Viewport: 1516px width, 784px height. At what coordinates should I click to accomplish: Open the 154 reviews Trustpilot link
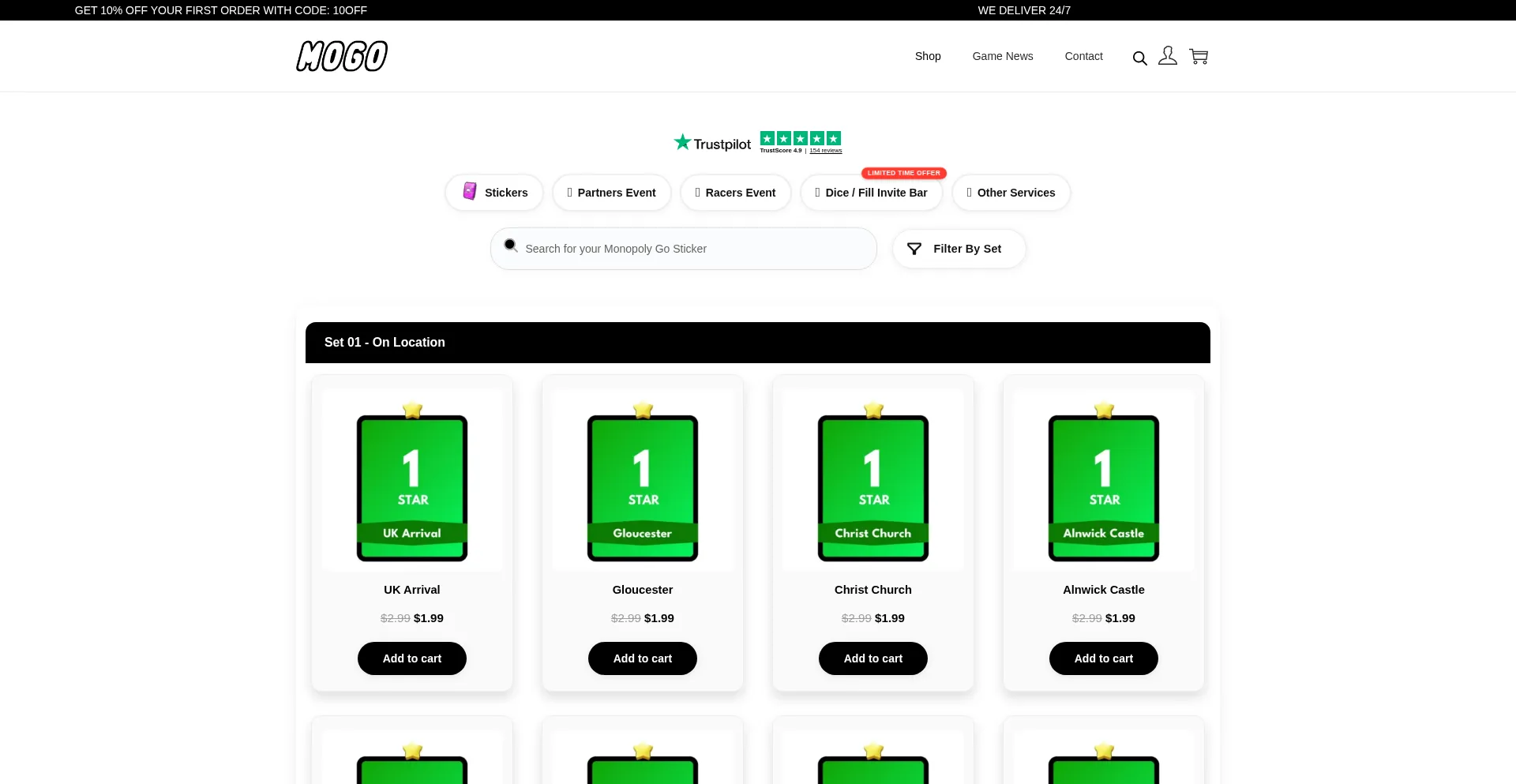tap(826, 151)
